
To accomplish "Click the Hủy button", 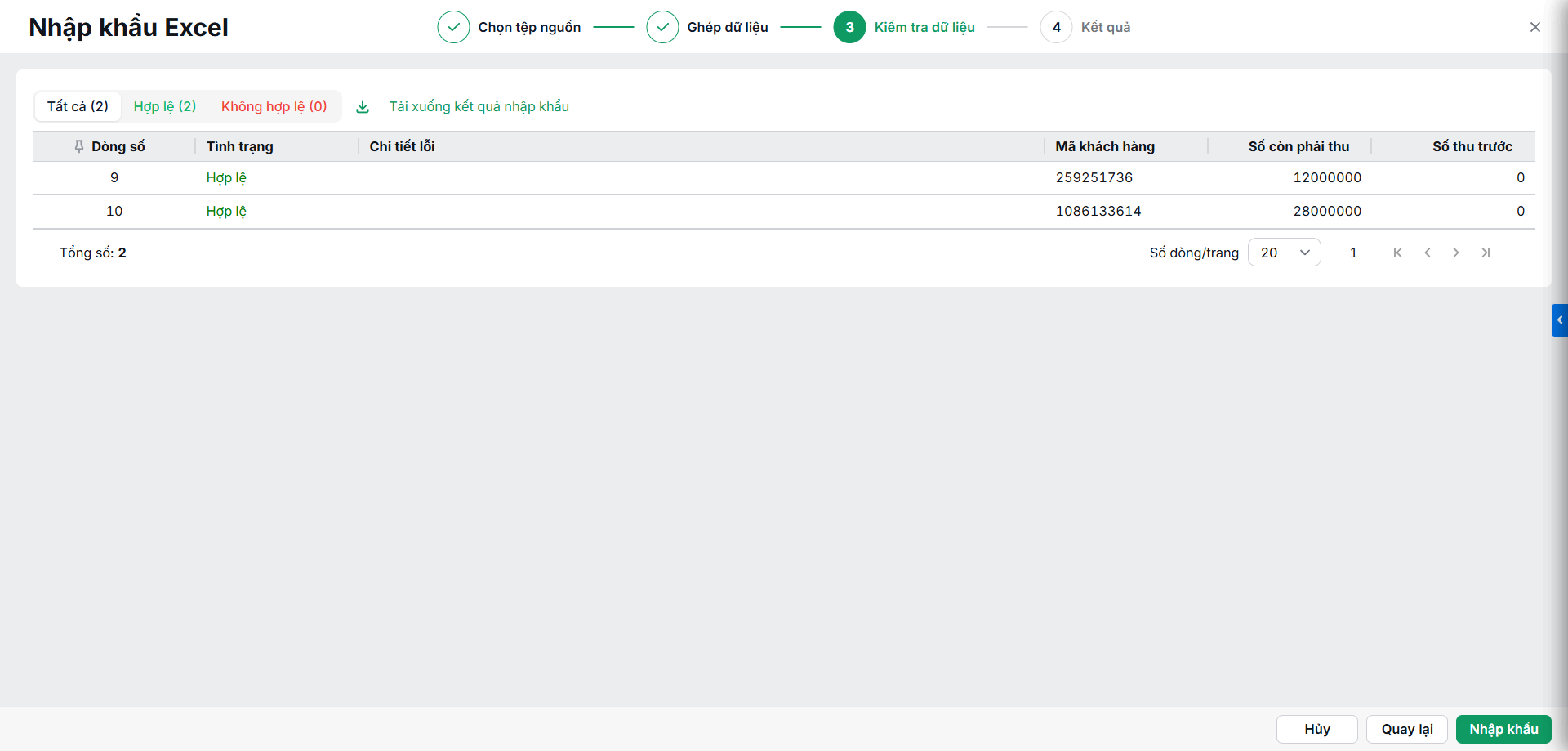I will tap(1316, 729).
